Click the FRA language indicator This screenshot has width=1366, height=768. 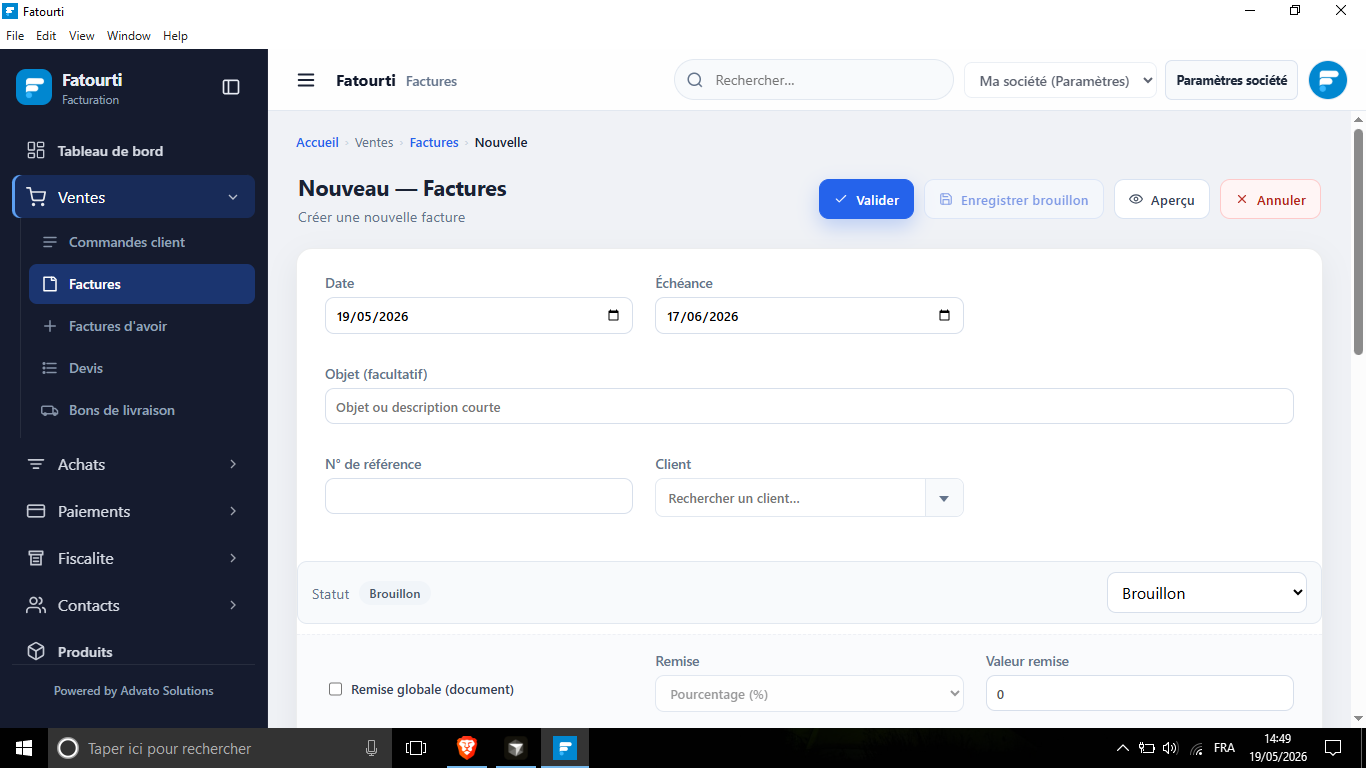(x=1224, y=748)
